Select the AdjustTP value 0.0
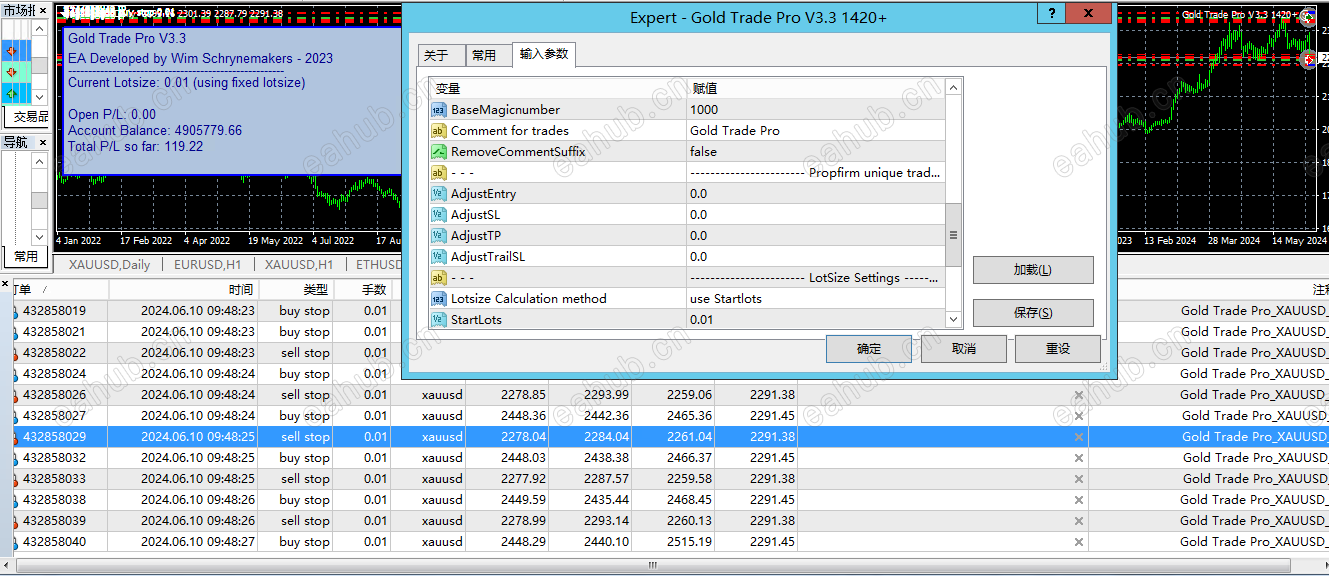 (816, 236)
